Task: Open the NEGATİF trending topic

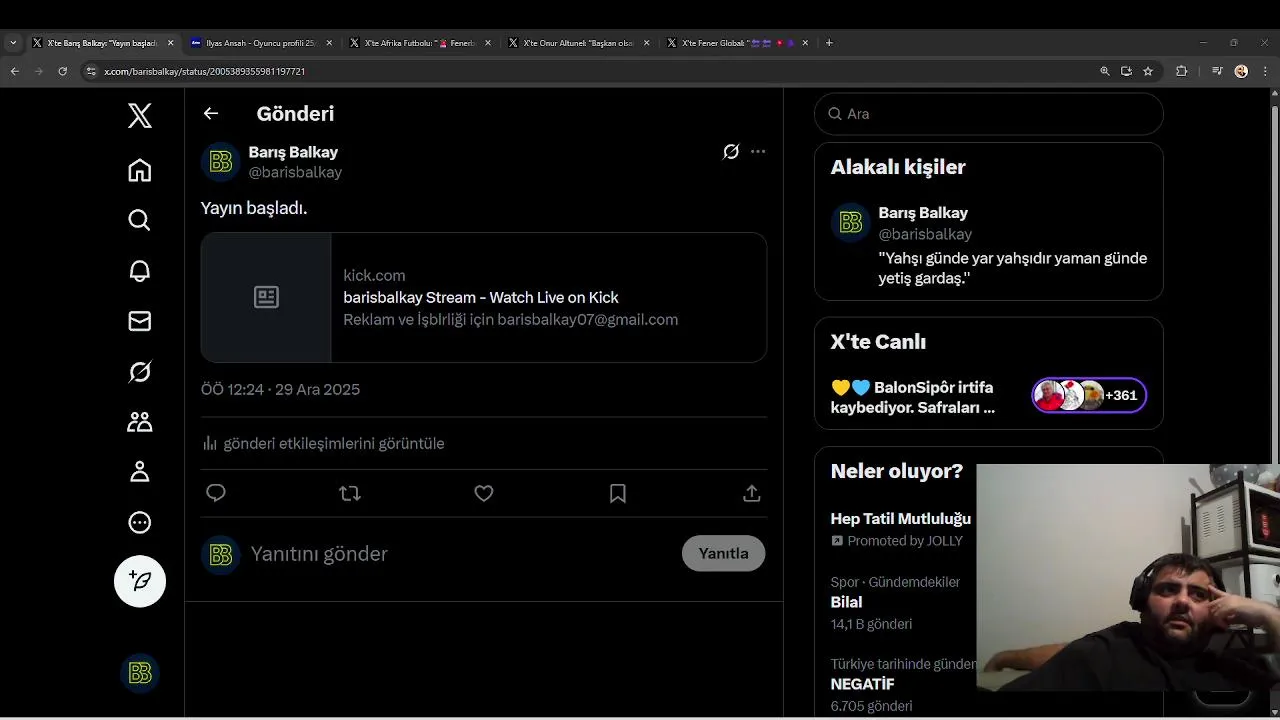Action: [x=862, y=684]
